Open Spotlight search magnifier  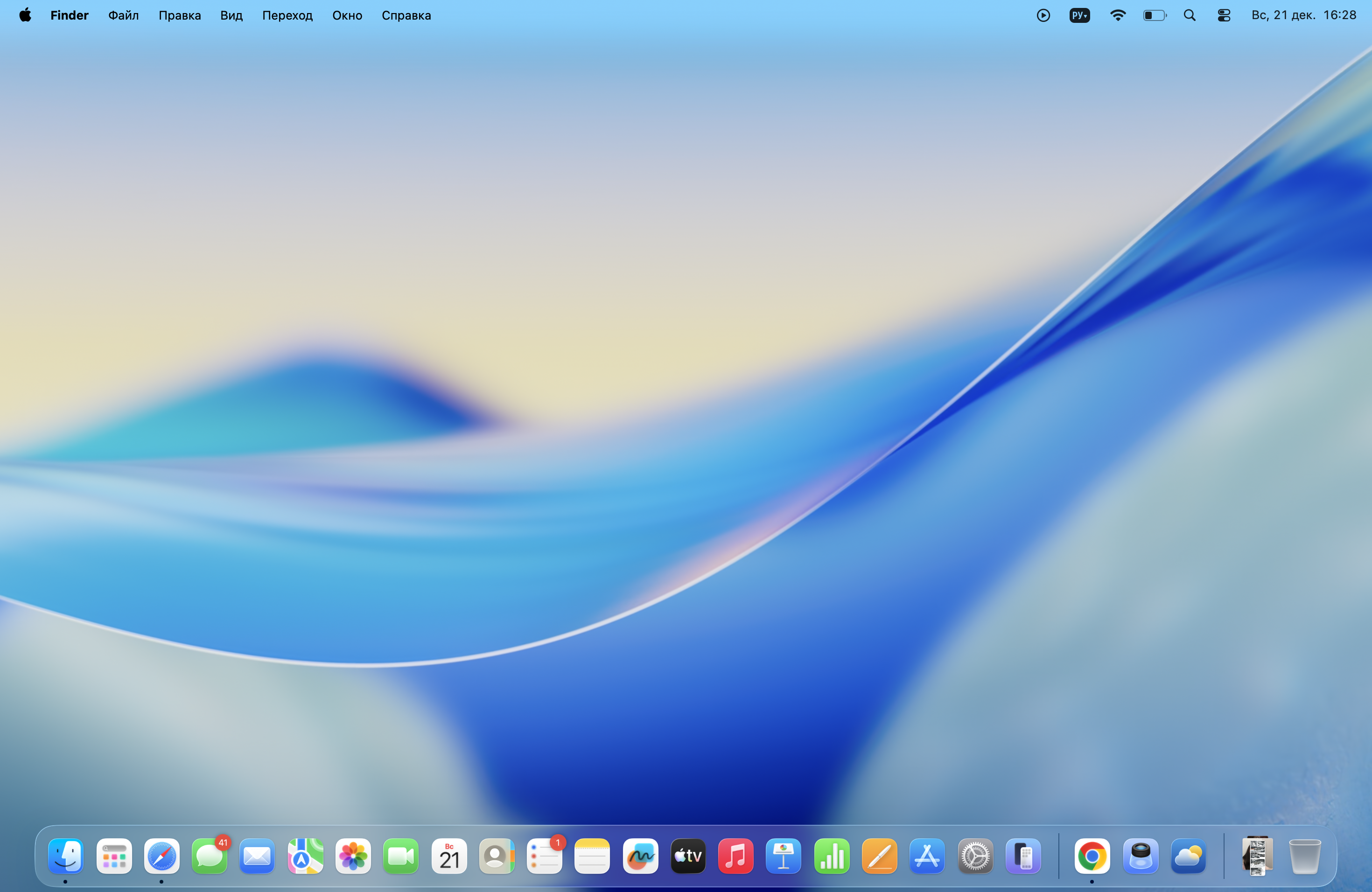coord(1189,15)
